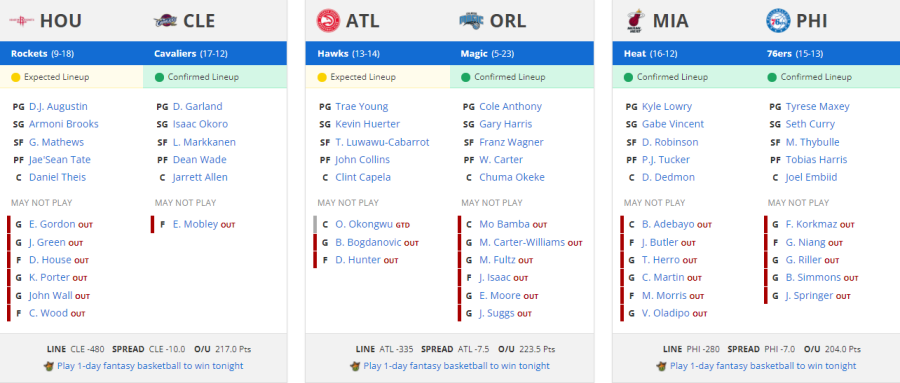Click the Philadelphia 76ers team logo
The height and width of the screenshot is (383, 900).
tap(778, 21)
